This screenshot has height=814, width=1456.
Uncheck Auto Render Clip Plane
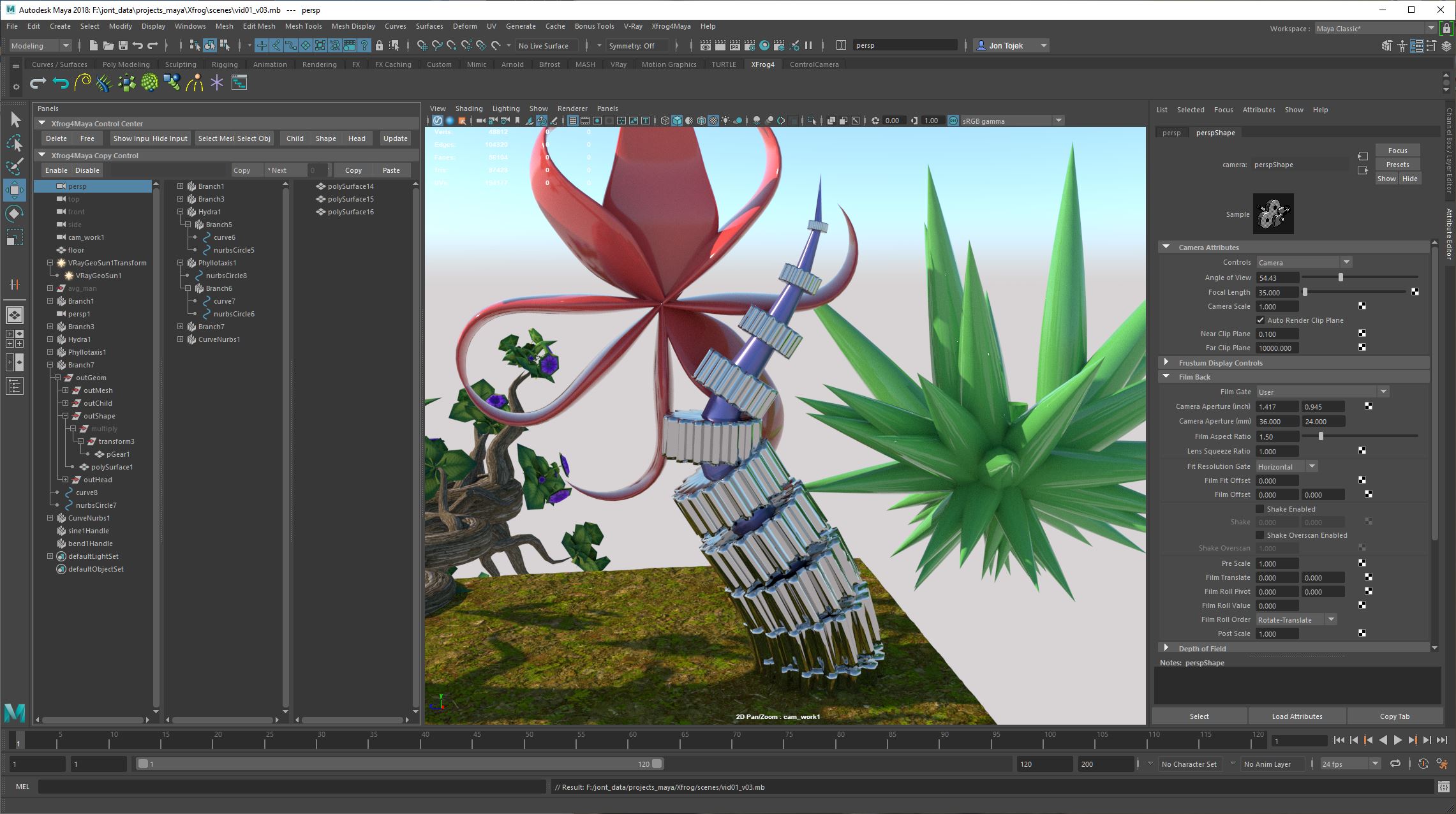click(1260, 320)
